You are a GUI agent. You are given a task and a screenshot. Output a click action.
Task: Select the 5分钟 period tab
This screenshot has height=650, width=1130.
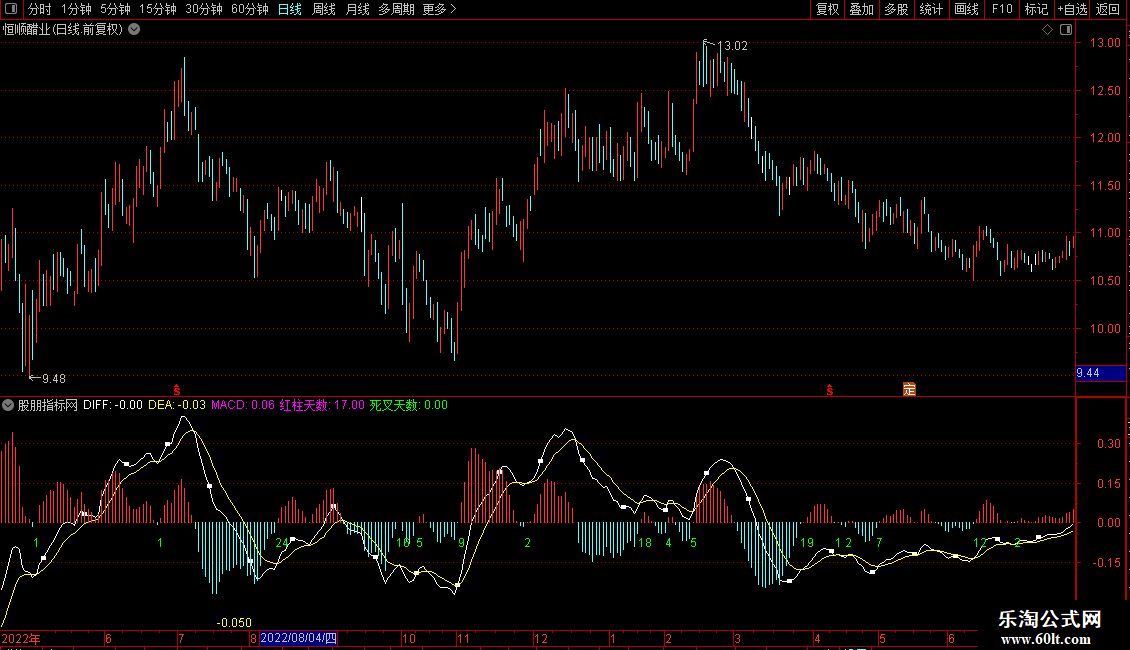click(115, 9)
